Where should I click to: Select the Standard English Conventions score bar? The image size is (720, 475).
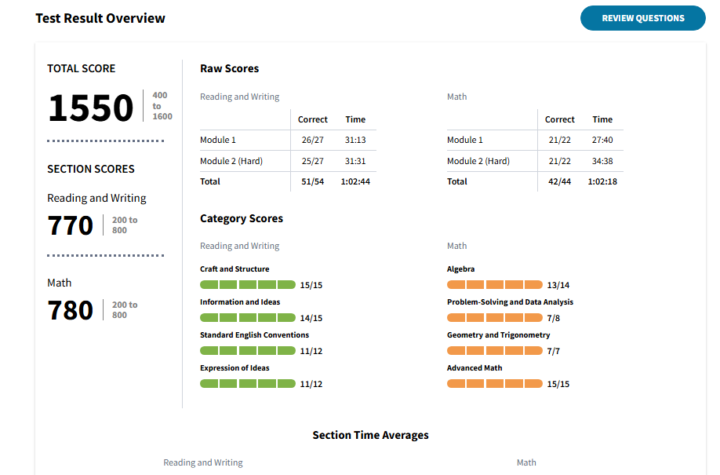point(248,351)
